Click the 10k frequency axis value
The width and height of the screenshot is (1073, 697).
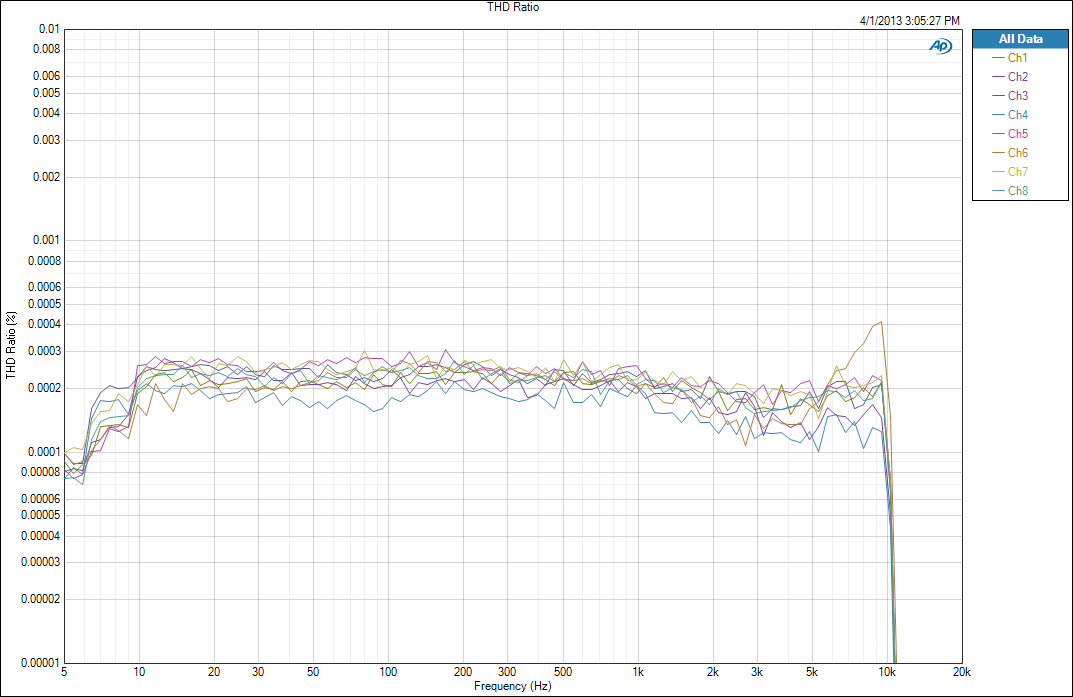887,672
